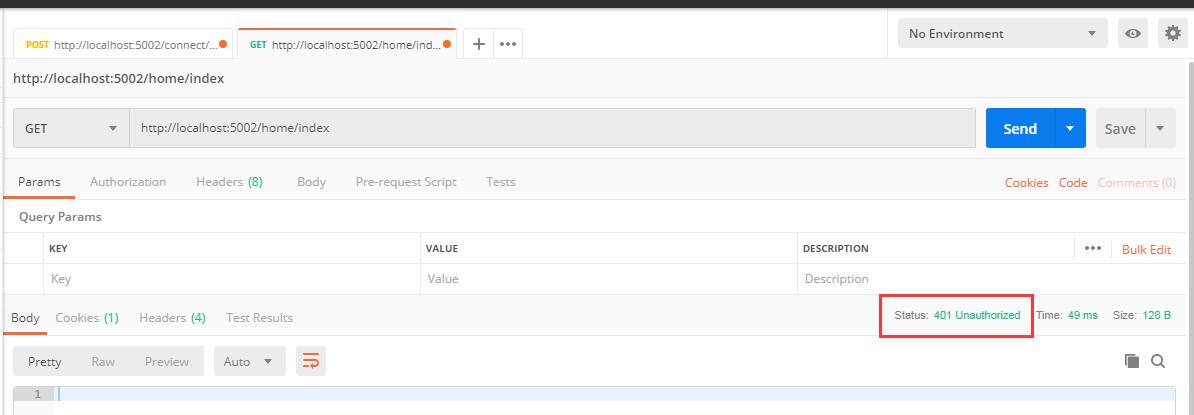
Task: Toggle word wrap in response body
Action: pos(311,361)
